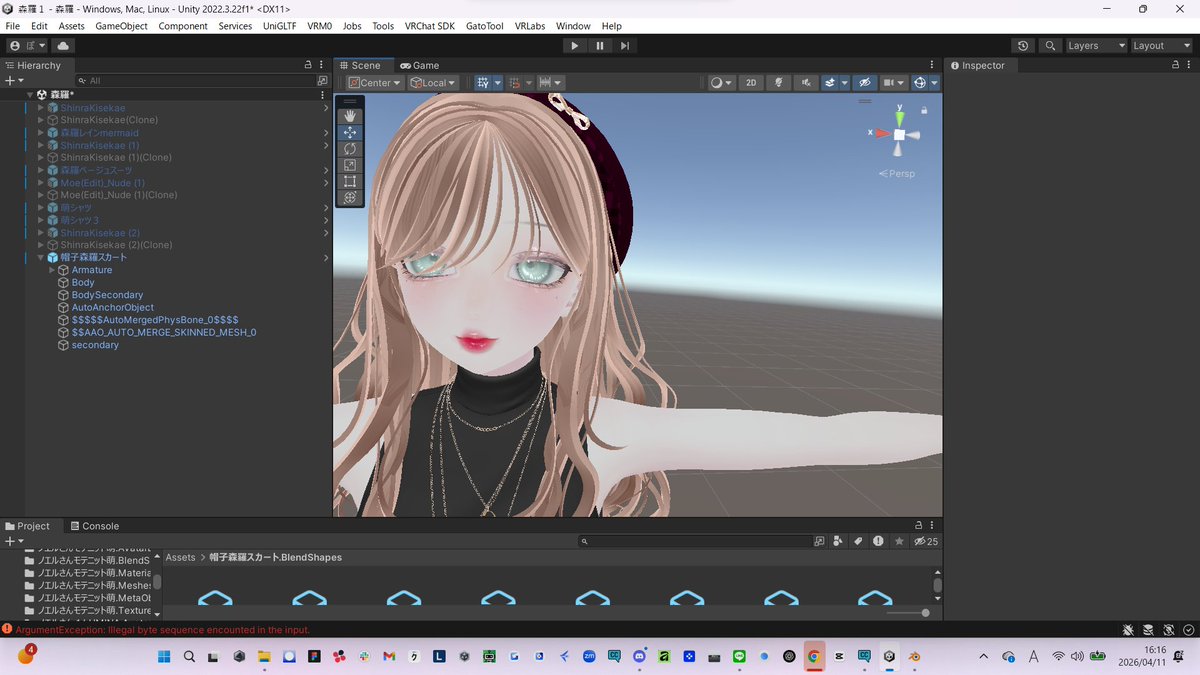Screen dimensions: 1200x675
Task: Click the Hierarchy create plus button
Action: point(13,80)
